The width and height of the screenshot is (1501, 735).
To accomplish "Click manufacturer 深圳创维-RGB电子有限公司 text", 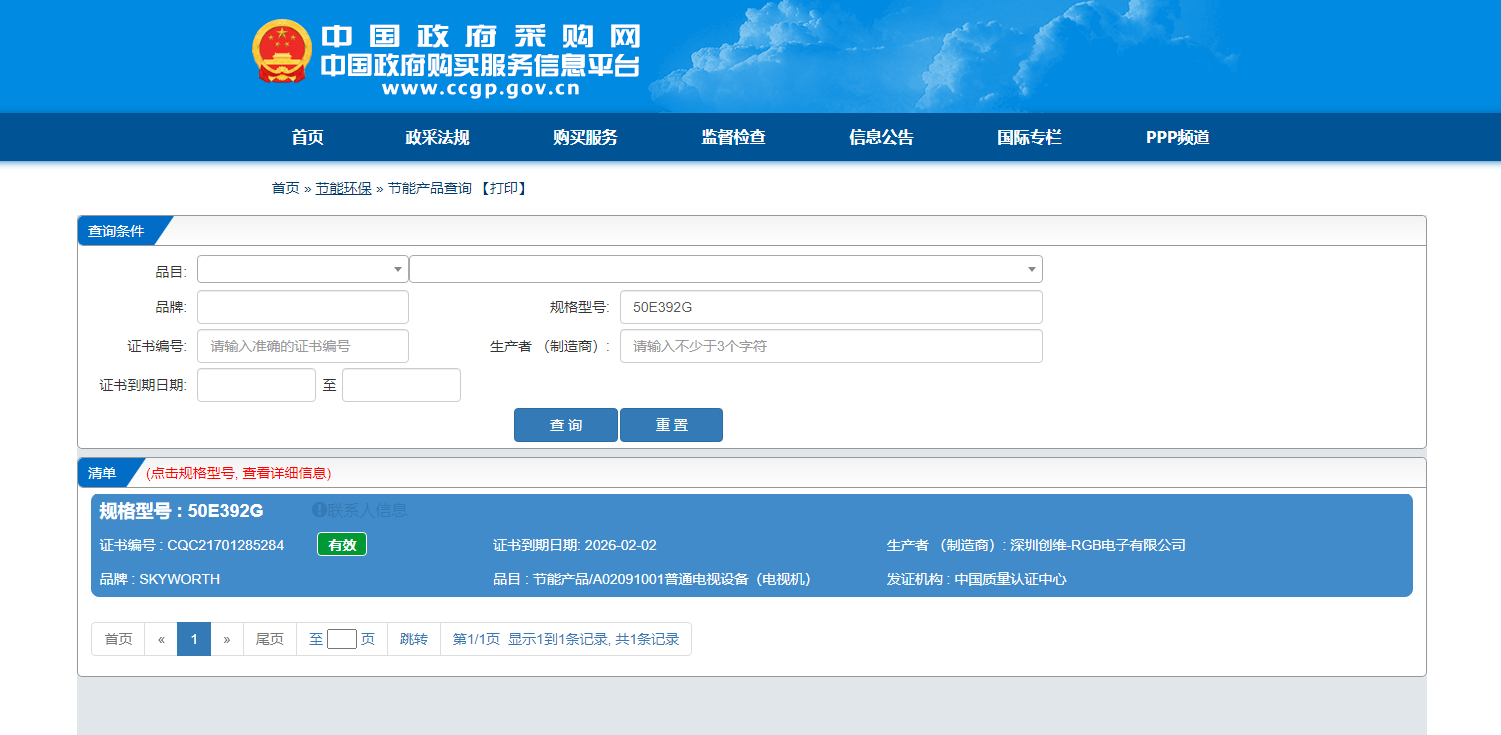I will 1098,545.
